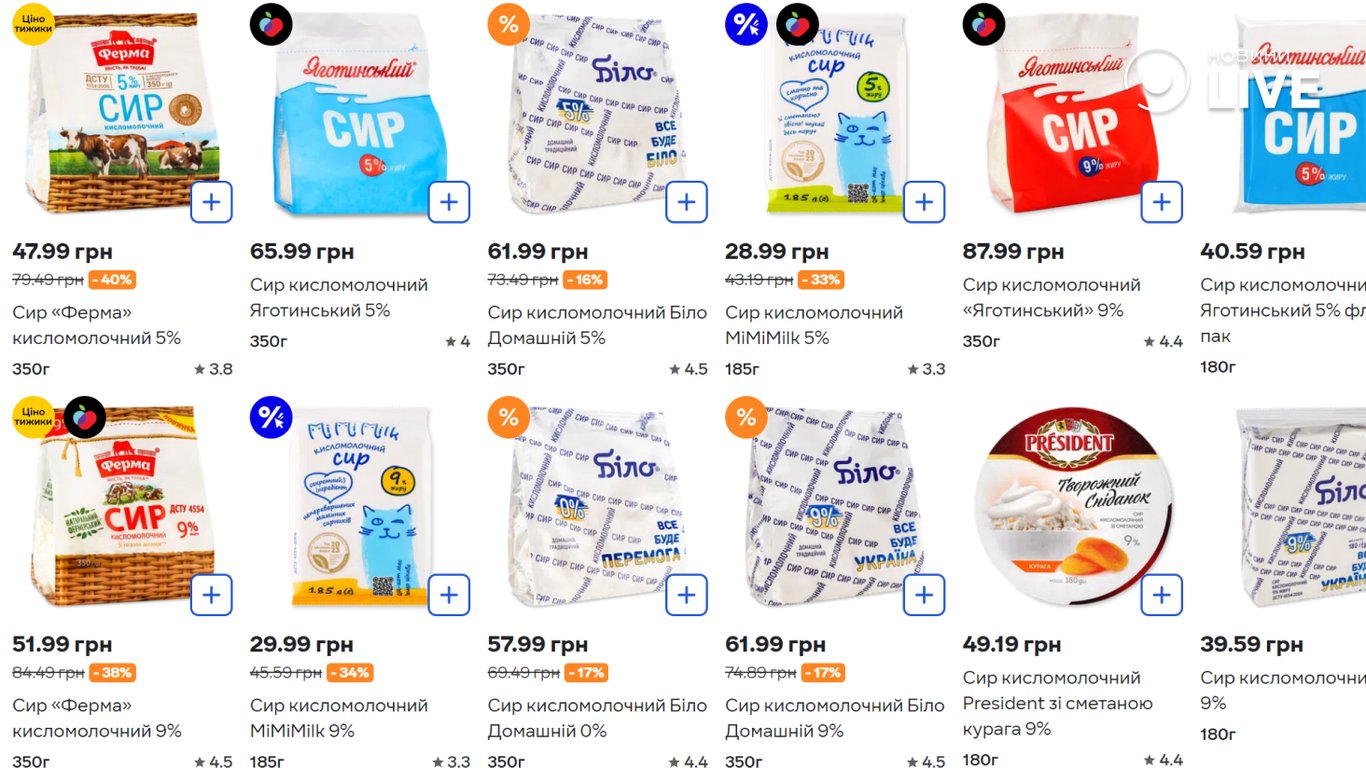This screenshot has width=1366, height=768.
Task: Open Сир кисломолочний MiMiMilk 5% title
Action: (814, 325)
